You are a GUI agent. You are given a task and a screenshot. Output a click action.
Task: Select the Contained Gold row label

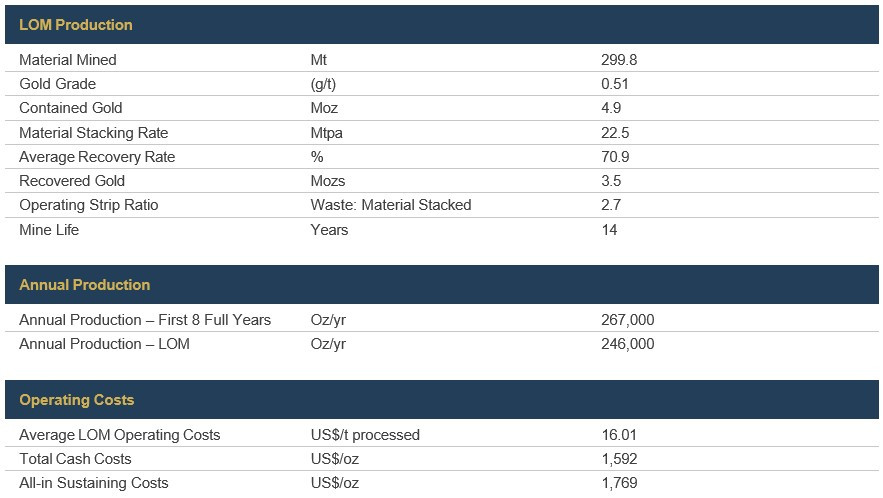71,108
